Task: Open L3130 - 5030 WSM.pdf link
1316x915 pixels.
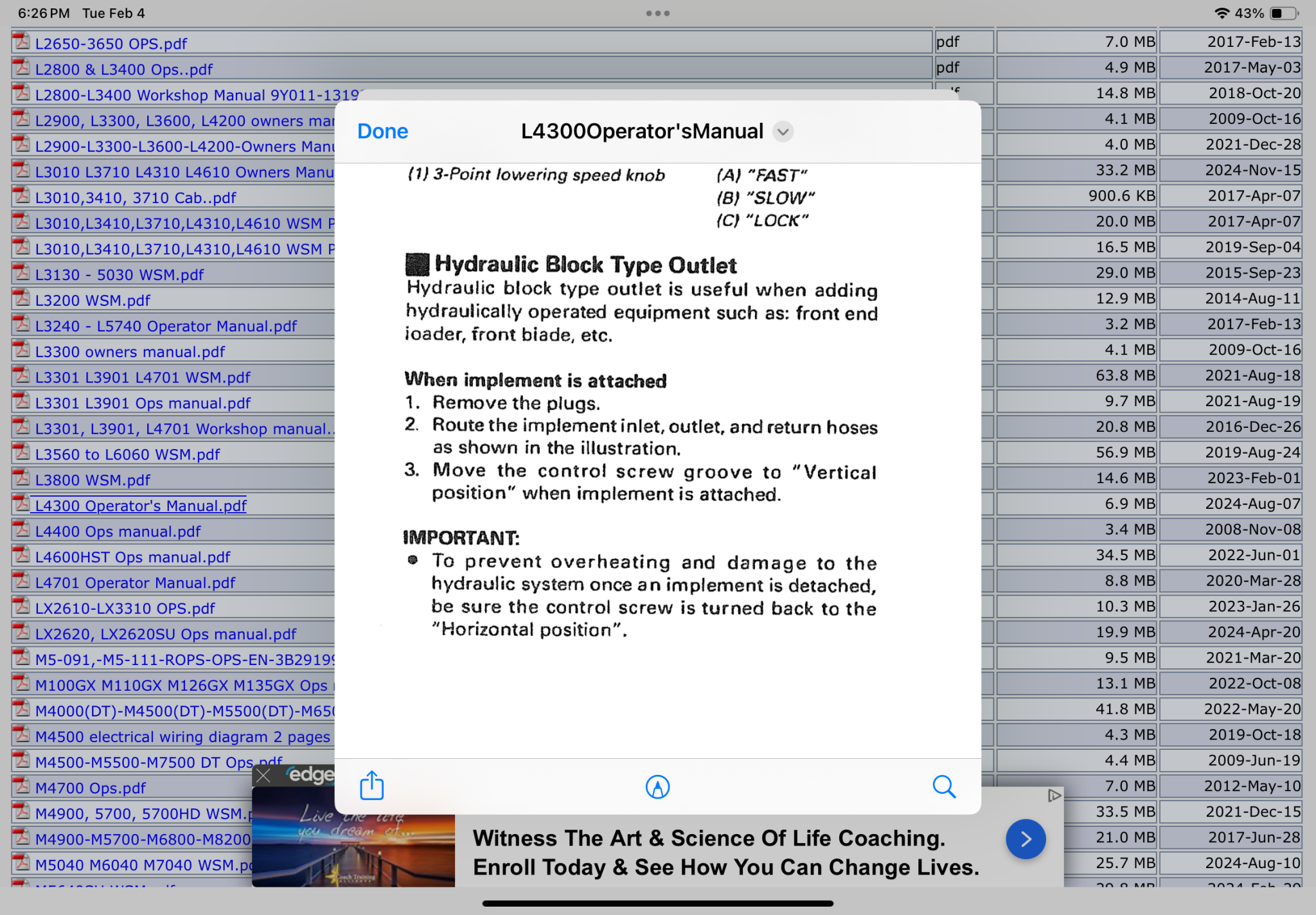Action: click(x=120, y=275)
